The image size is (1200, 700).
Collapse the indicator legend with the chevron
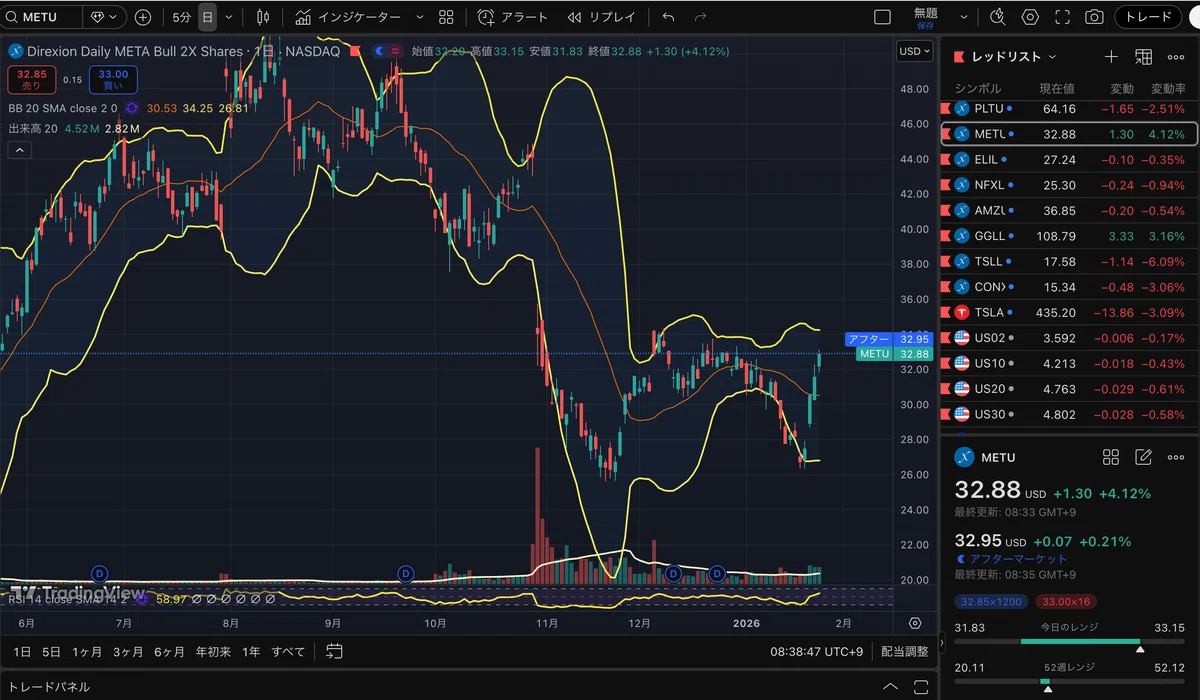point(19,150)
